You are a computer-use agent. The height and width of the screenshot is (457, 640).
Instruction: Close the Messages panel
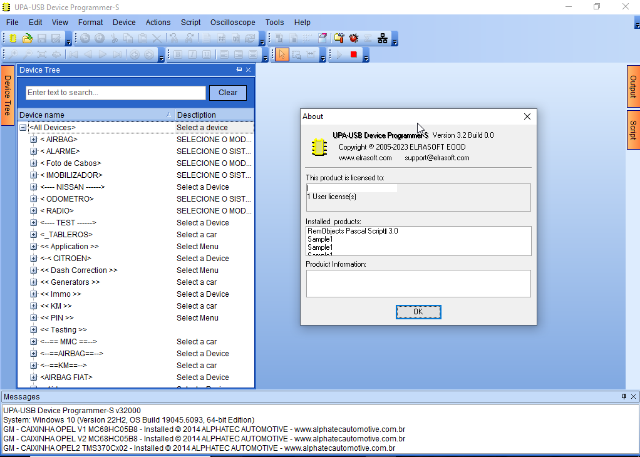633,396
